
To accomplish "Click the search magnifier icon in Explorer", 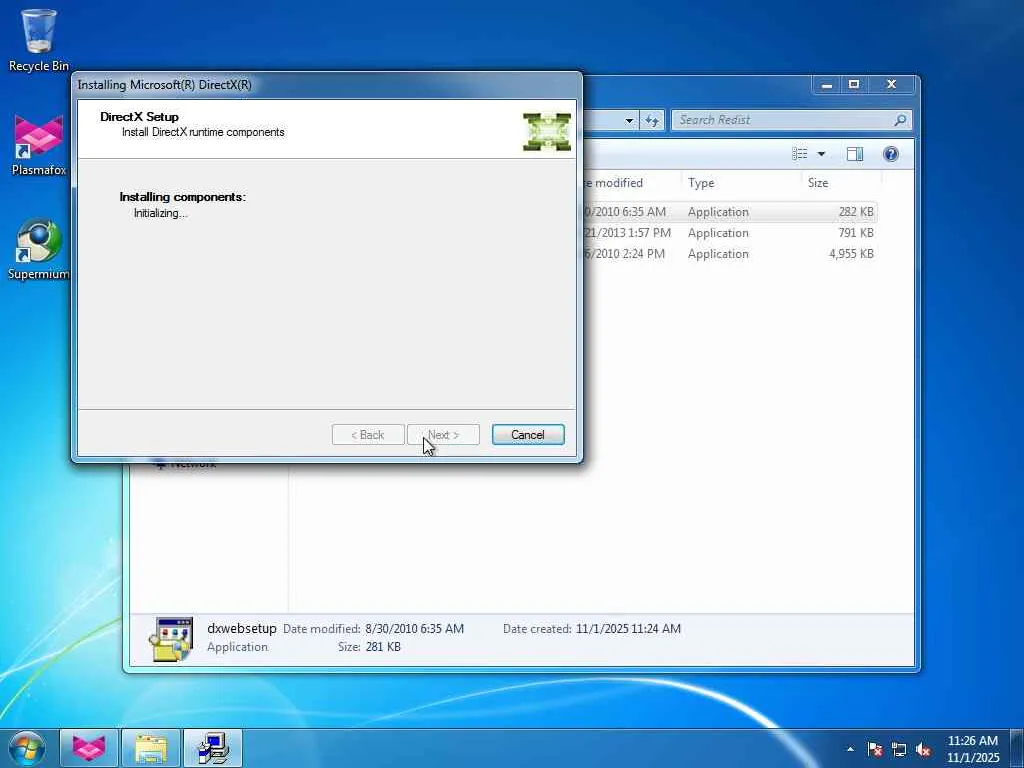I will 900,120.
